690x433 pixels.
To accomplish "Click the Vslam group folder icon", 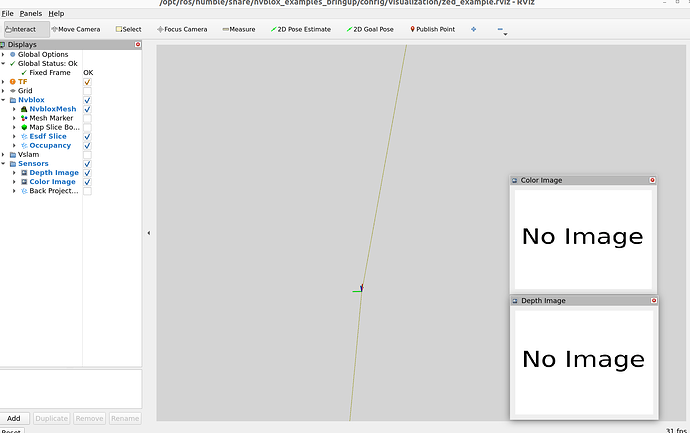I will coord(12,154).
